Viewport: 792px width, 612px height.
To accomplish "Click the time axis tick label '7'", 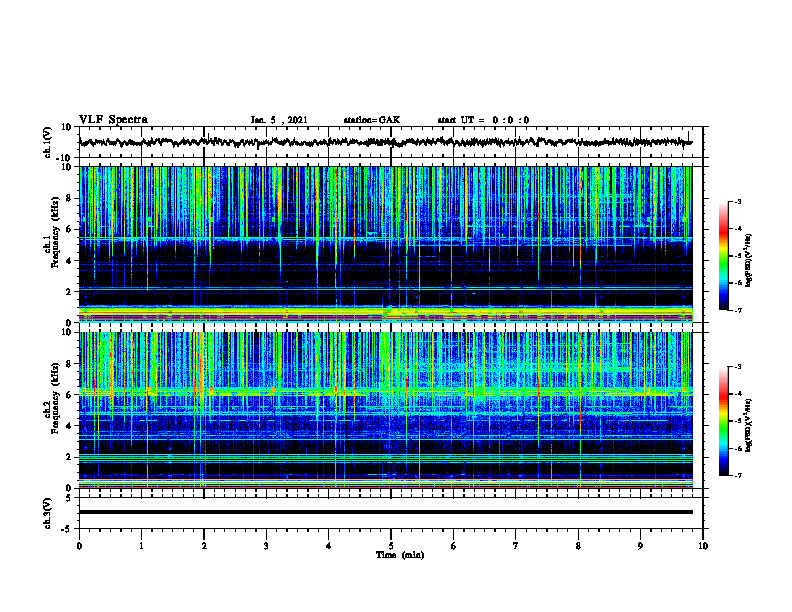I will 516,546.
